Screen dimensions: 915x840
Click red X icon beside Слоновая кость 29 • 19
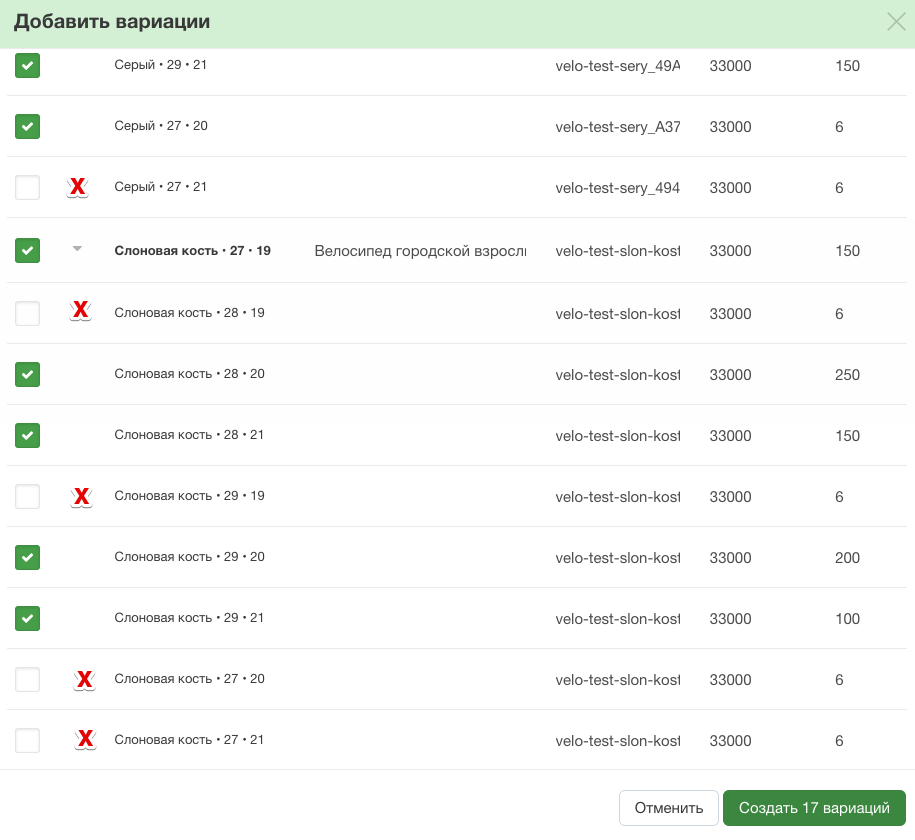pyautogui.click(x=82, y=497)
